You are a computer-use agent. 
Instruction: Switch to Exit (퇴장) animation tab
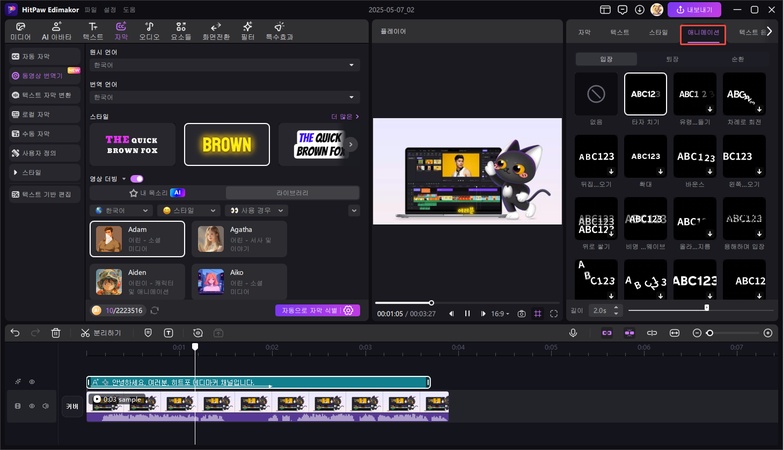(x=672, y=59)
